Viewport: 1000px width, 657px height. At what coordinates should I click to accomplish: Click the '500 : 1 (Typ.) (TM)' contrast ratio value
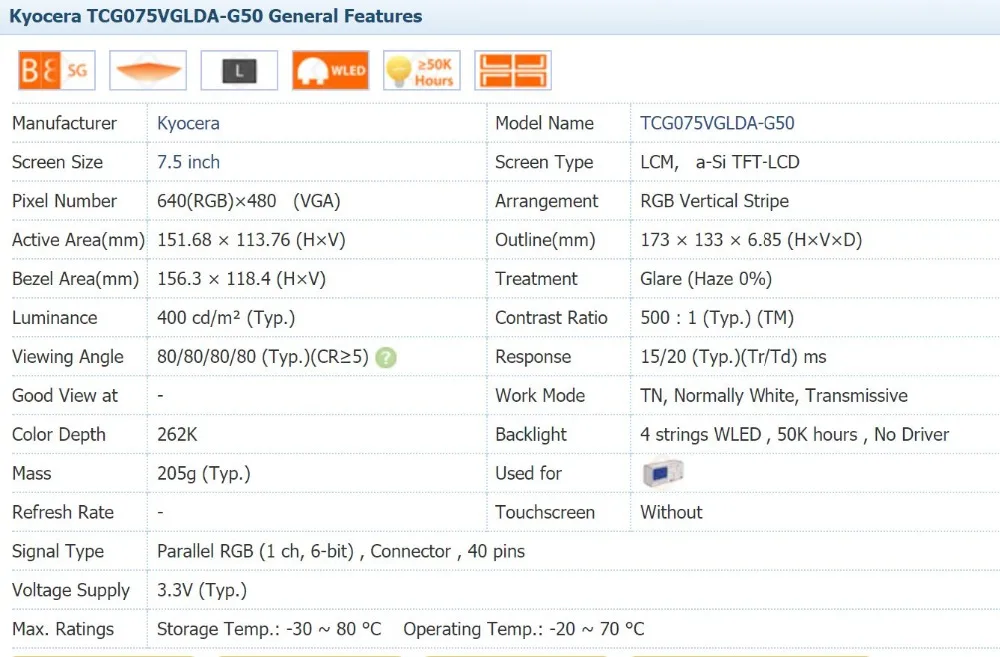point(717,318)
